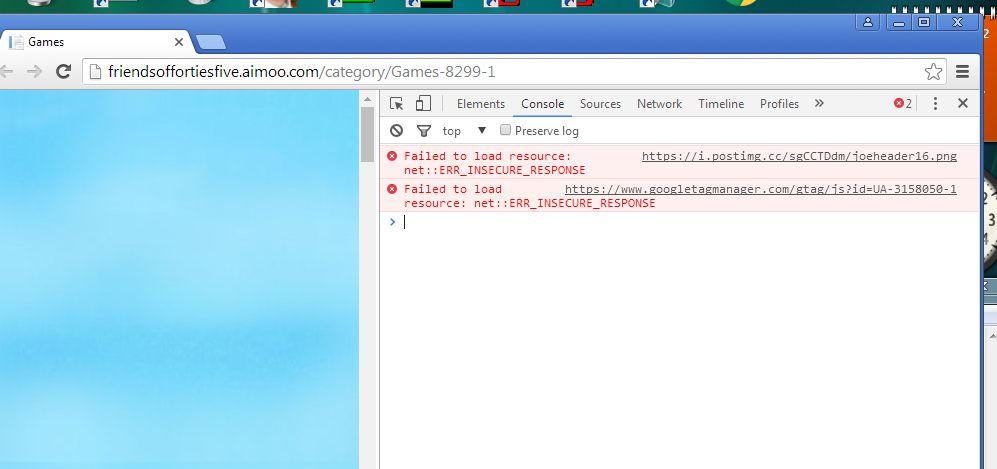Go back to previous page
This screenshot has height=469, width=997.
[x=6, y=71]
